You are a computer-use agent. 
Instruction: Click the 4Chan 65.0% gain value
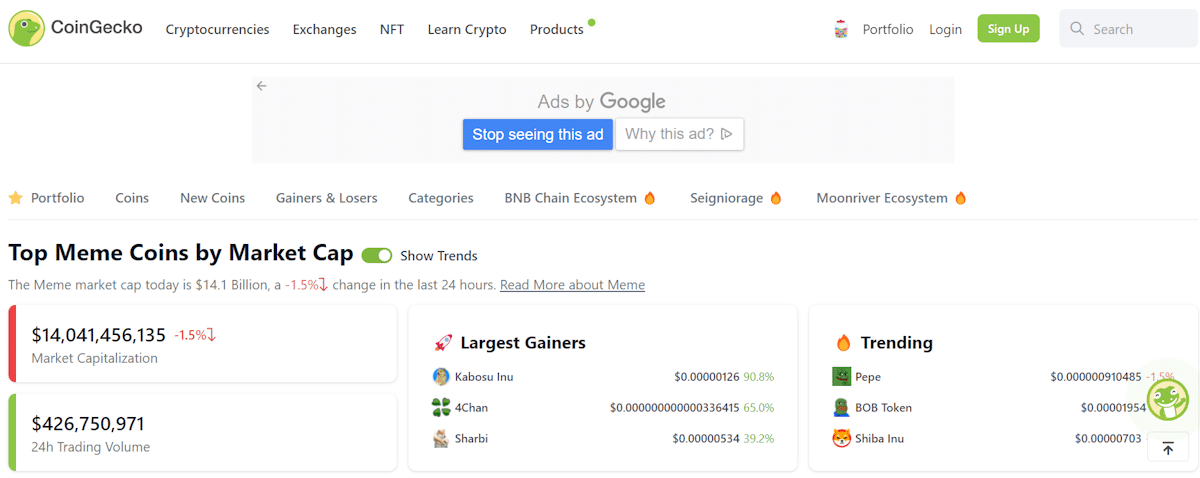tap(758, 407)
